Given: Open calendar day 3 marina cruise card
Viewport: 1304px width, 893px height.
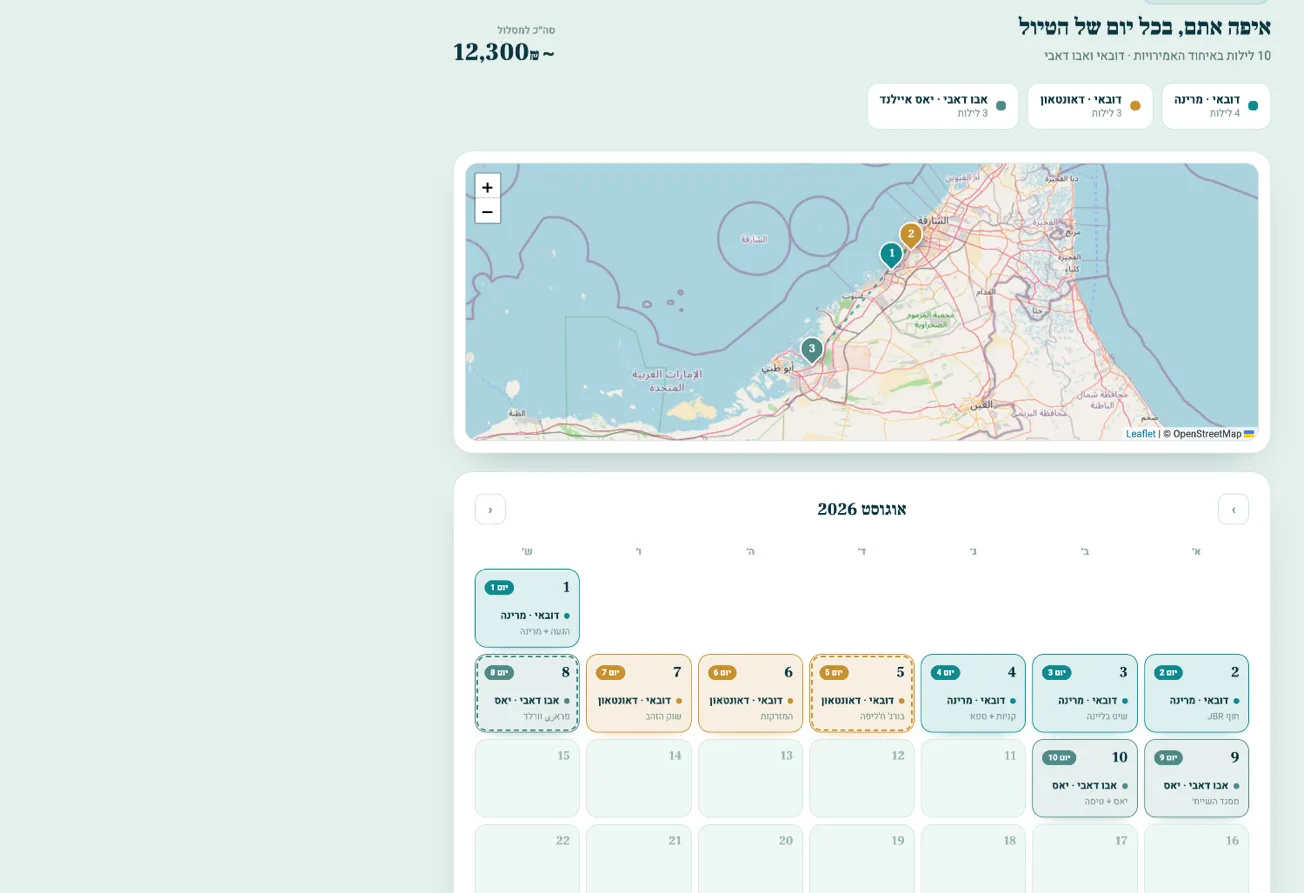Looking at the screenshot, I should (x=1085, y=693).
